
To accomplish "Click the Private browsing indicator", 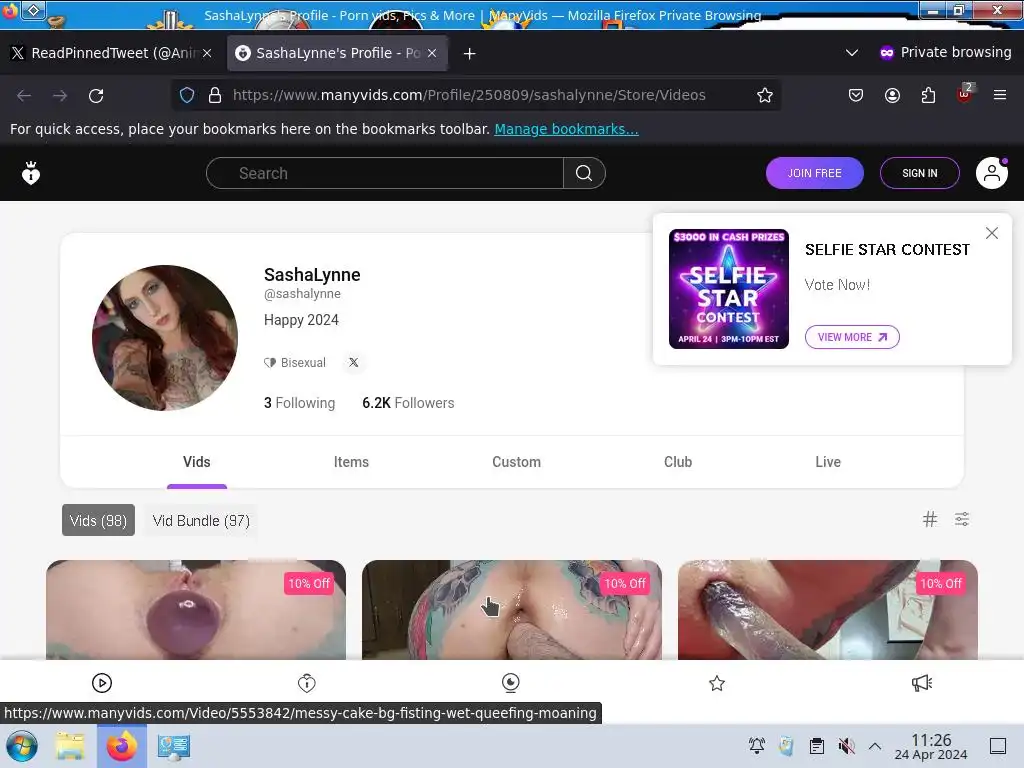I will coord(945,52).
